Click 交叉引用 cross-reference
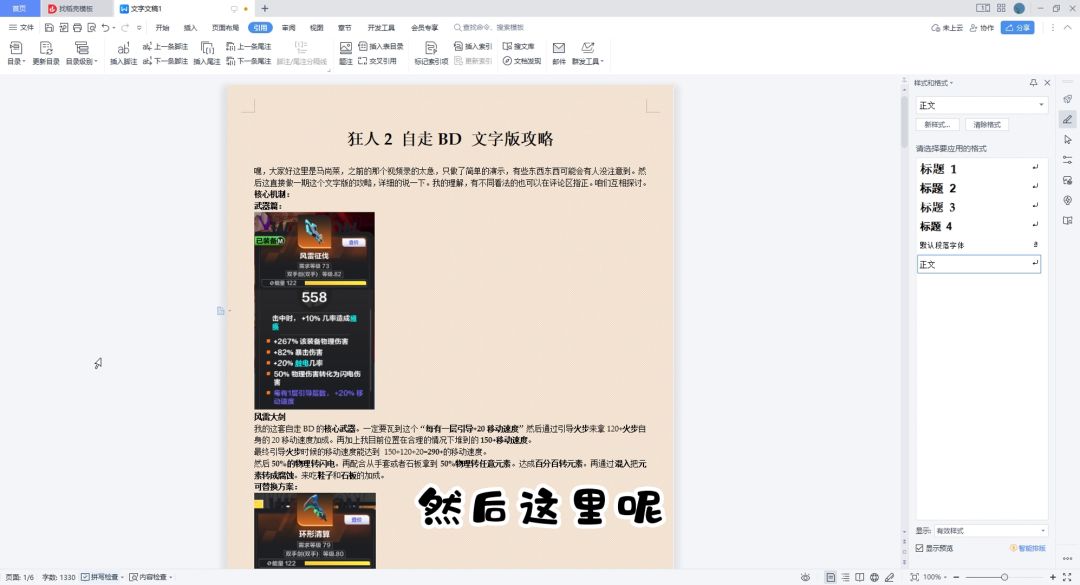This screenshot has width=1080, height=585. pos(377,61)
